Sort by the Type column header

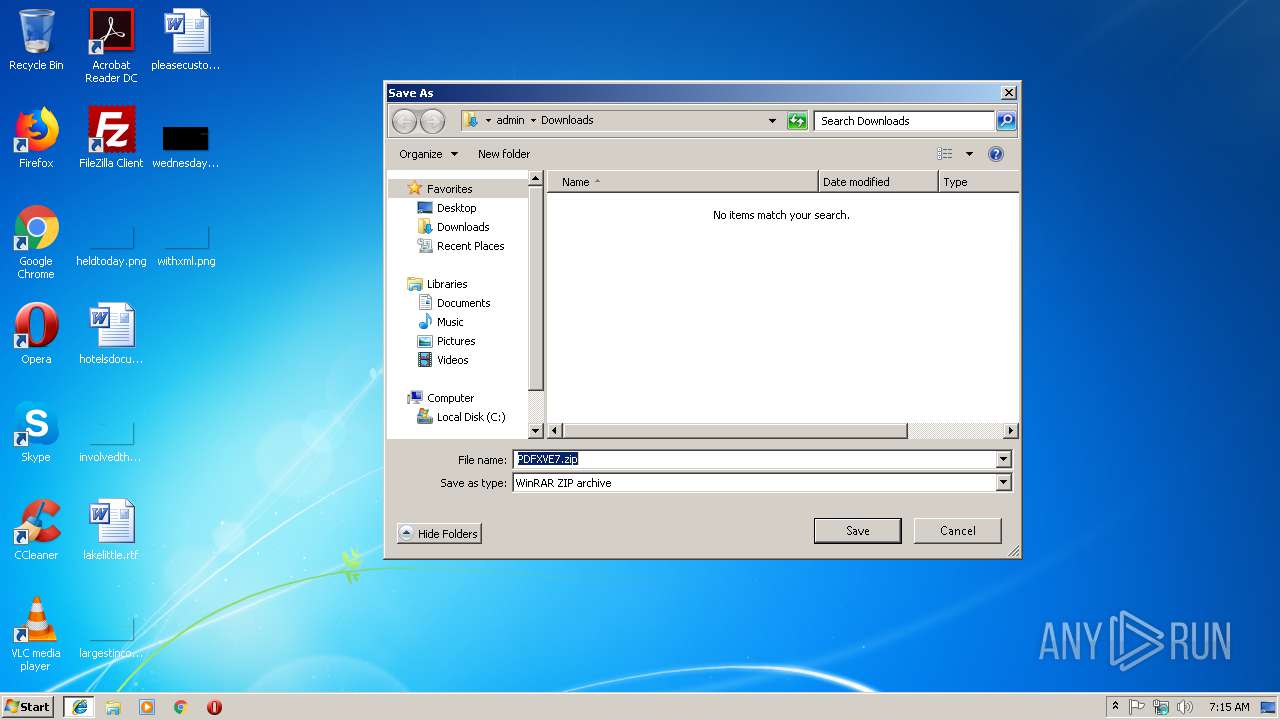click(x=979, y=182)
